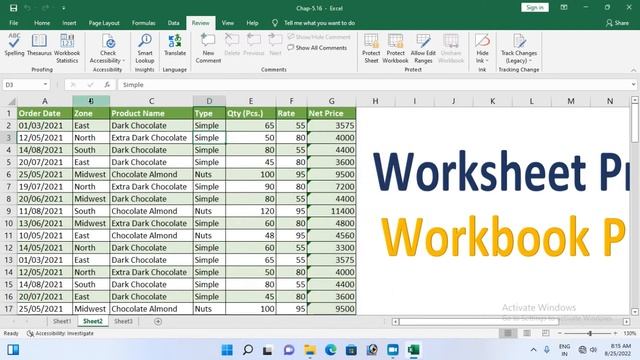Click the Redo icon
This screenshot has height=360, width=640.
(x=45, y=8)
